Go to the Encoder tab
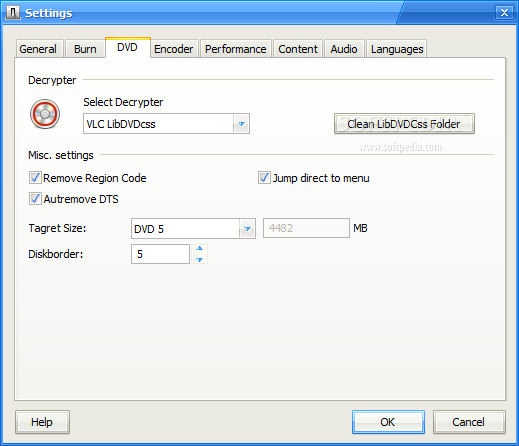519x446 pixels. pyautogui.click(x=174, y=49)
